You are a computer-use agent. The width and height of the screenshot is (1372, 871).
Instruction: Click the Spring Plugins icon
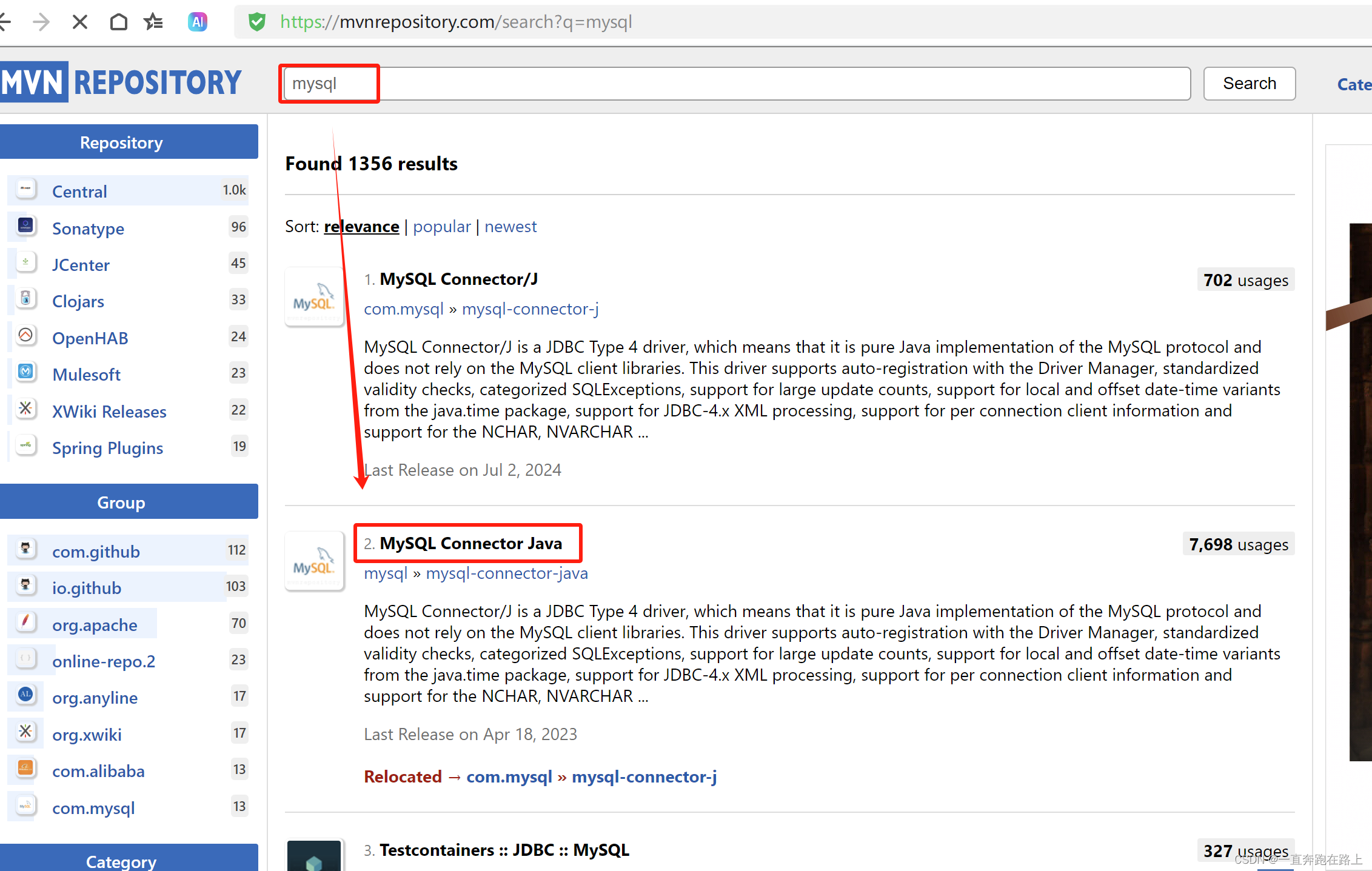click(x=25, y=446)
